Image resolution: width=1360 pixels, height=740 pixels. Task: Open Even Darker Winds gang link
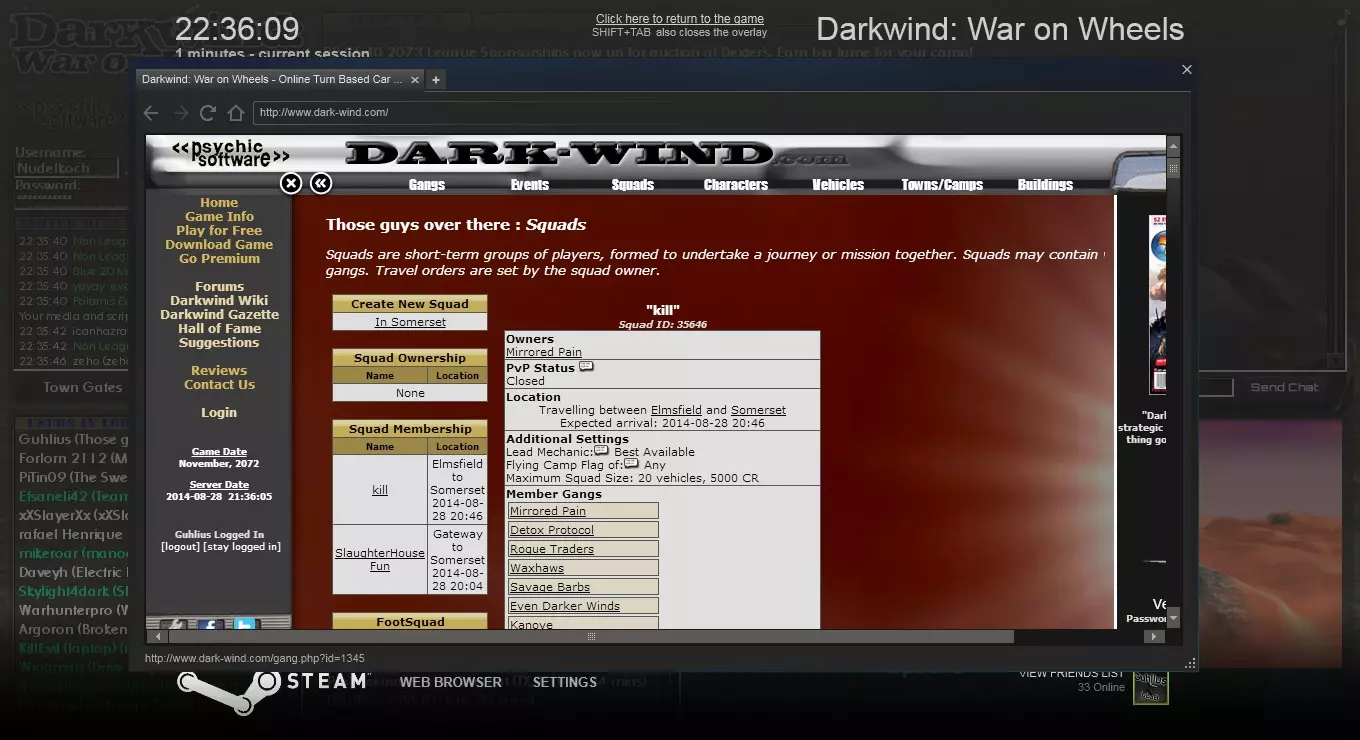(x=565, y=606)
